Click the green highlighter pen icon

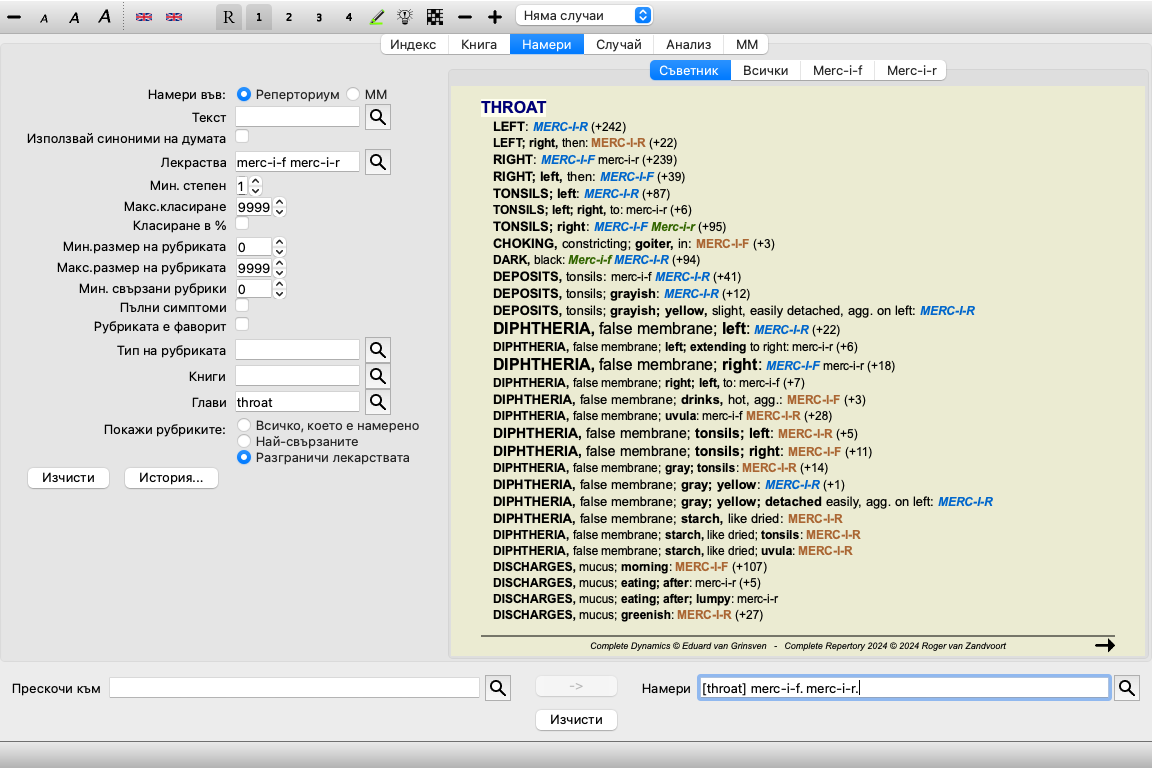coord(377,17)
